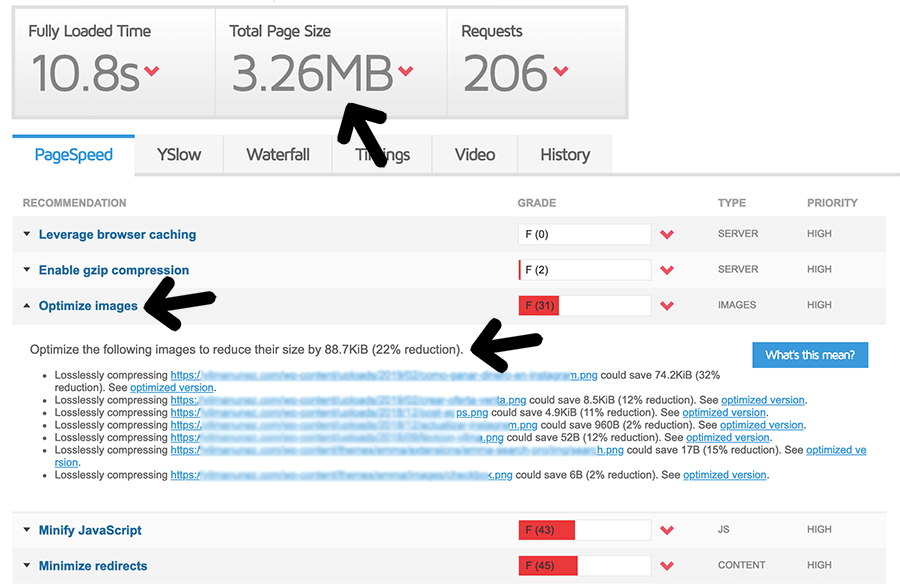Switch to the History tab
Image resolution: width=900 pixels, height=584 pixels.
564,155
